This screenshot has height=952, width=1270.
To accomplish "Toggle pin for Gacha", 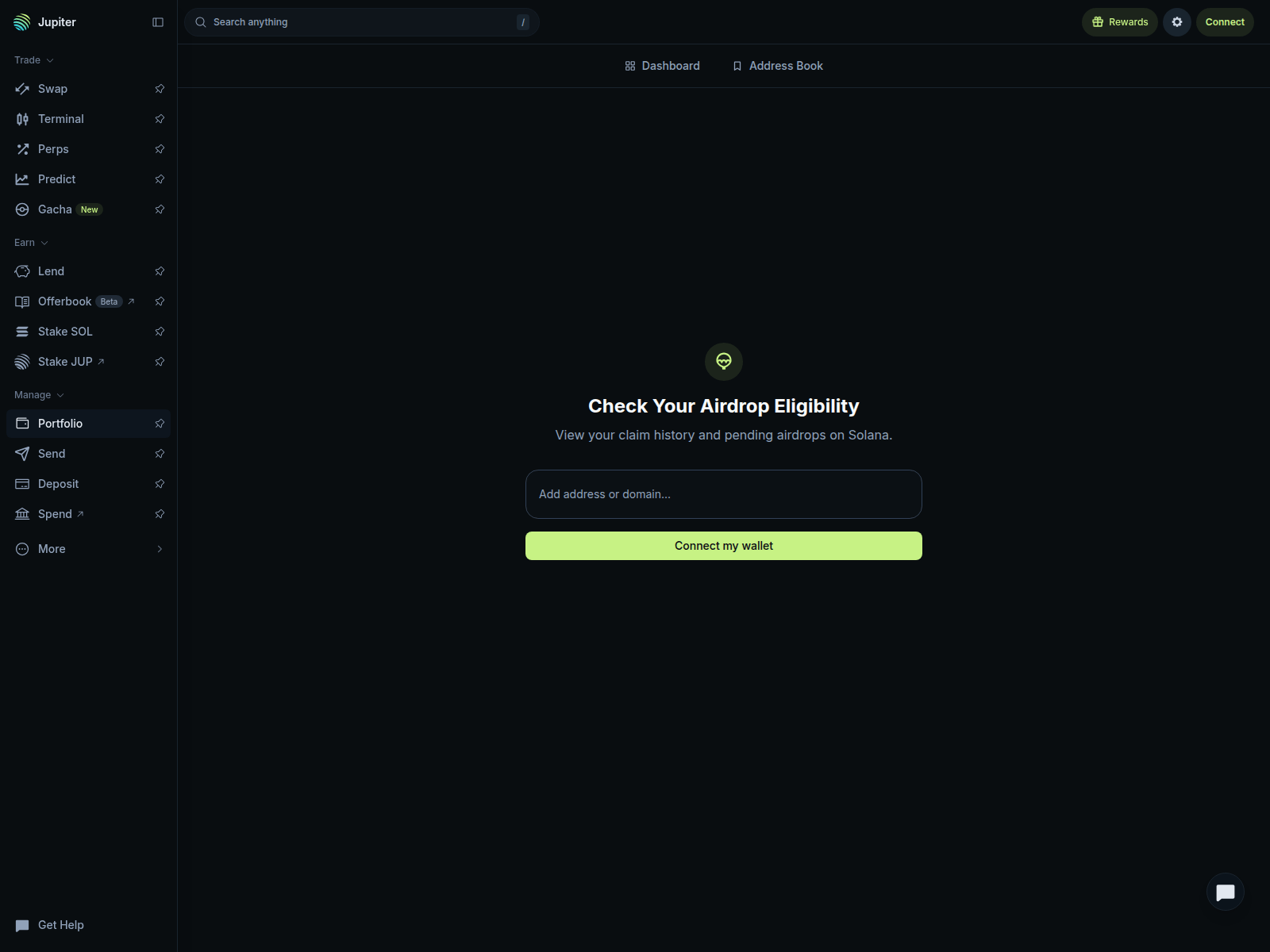I will (160, 209).
